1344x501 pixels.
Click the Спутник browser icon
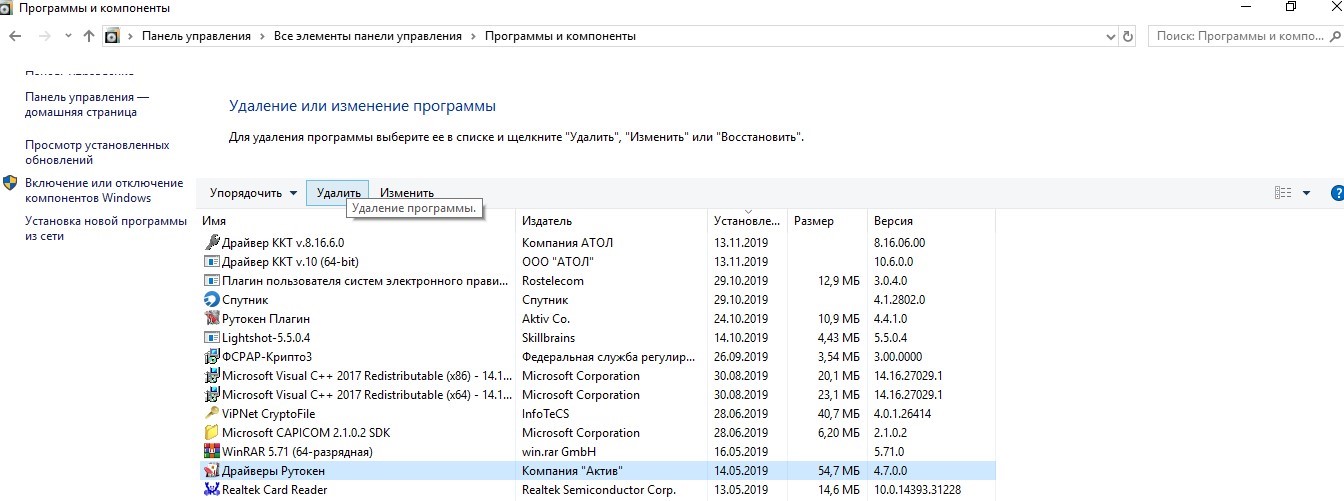[x=211, y=300]
